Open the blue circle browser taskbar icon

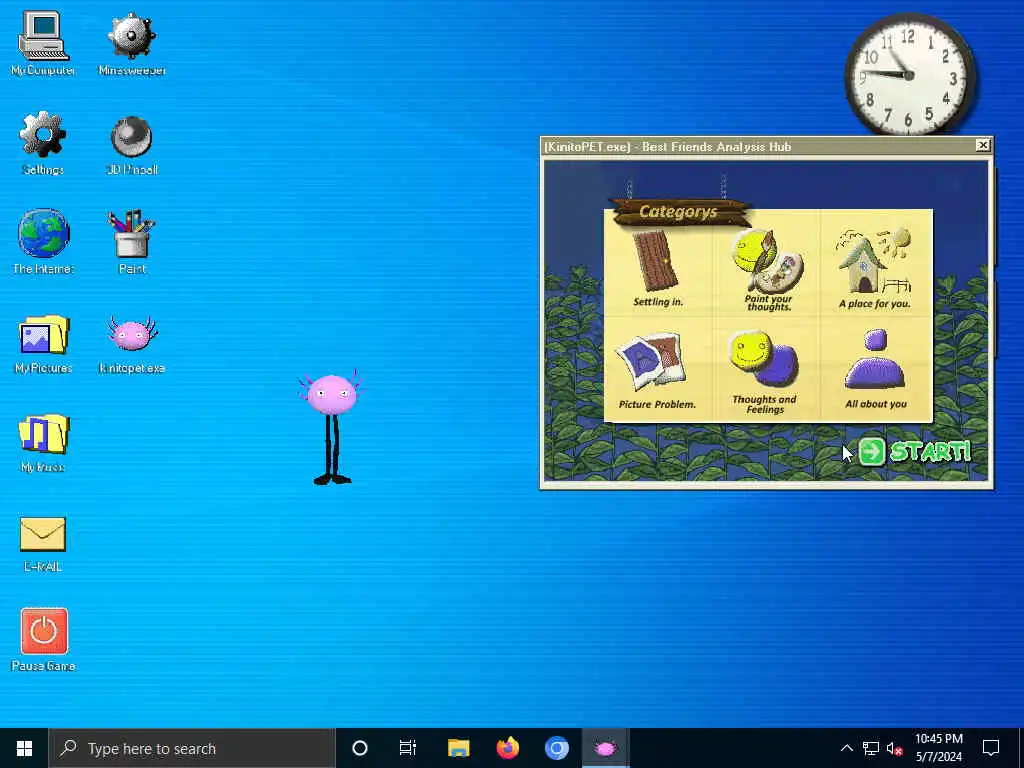[x=556, y=748]
